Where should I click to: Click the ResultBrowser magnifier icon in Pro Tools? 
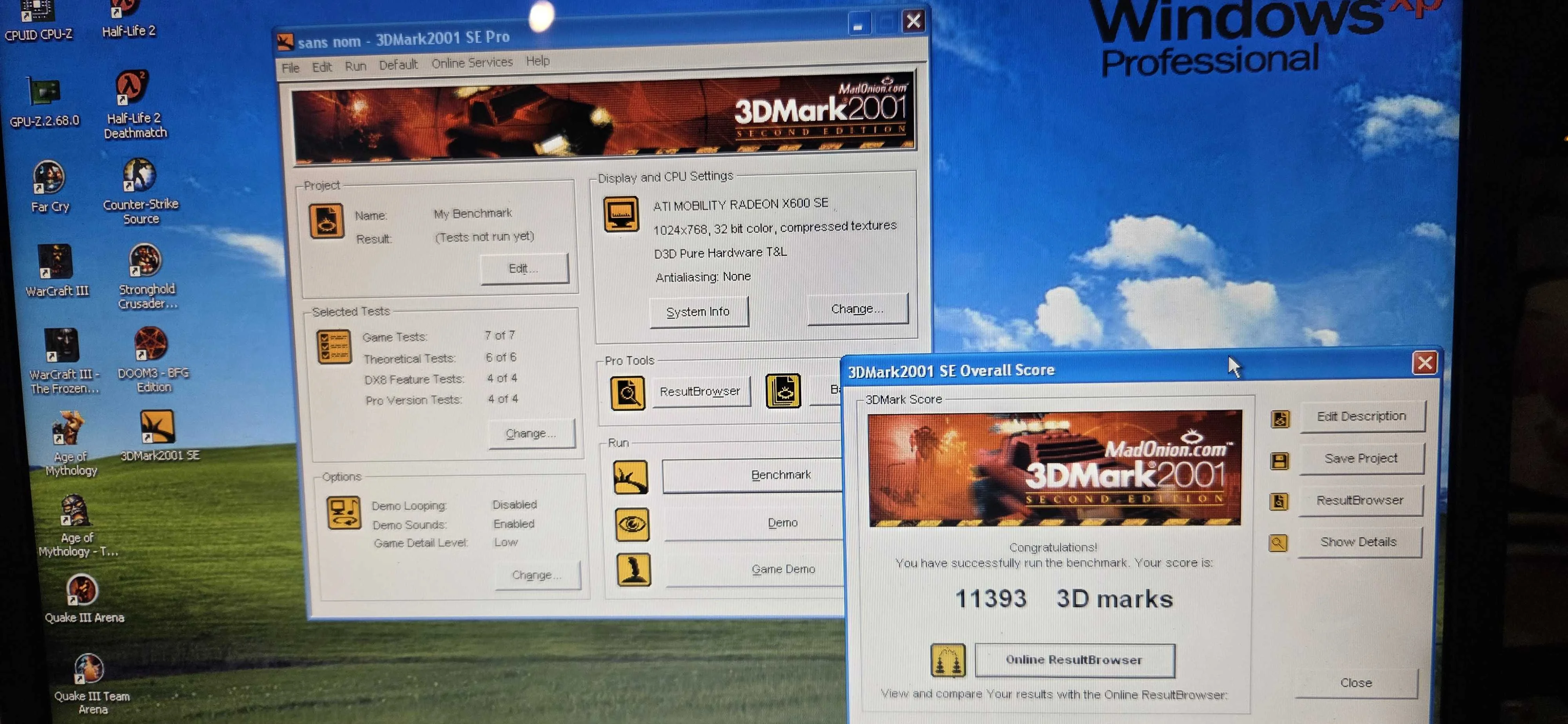628,393
